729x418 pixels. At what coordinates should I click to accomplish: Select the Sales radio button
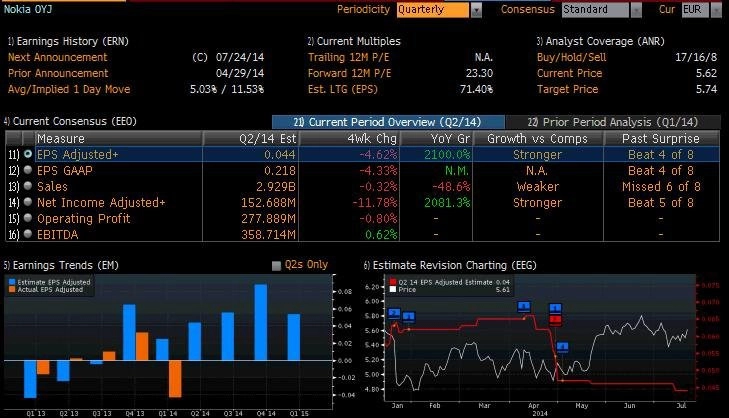[x=28, y=186]
